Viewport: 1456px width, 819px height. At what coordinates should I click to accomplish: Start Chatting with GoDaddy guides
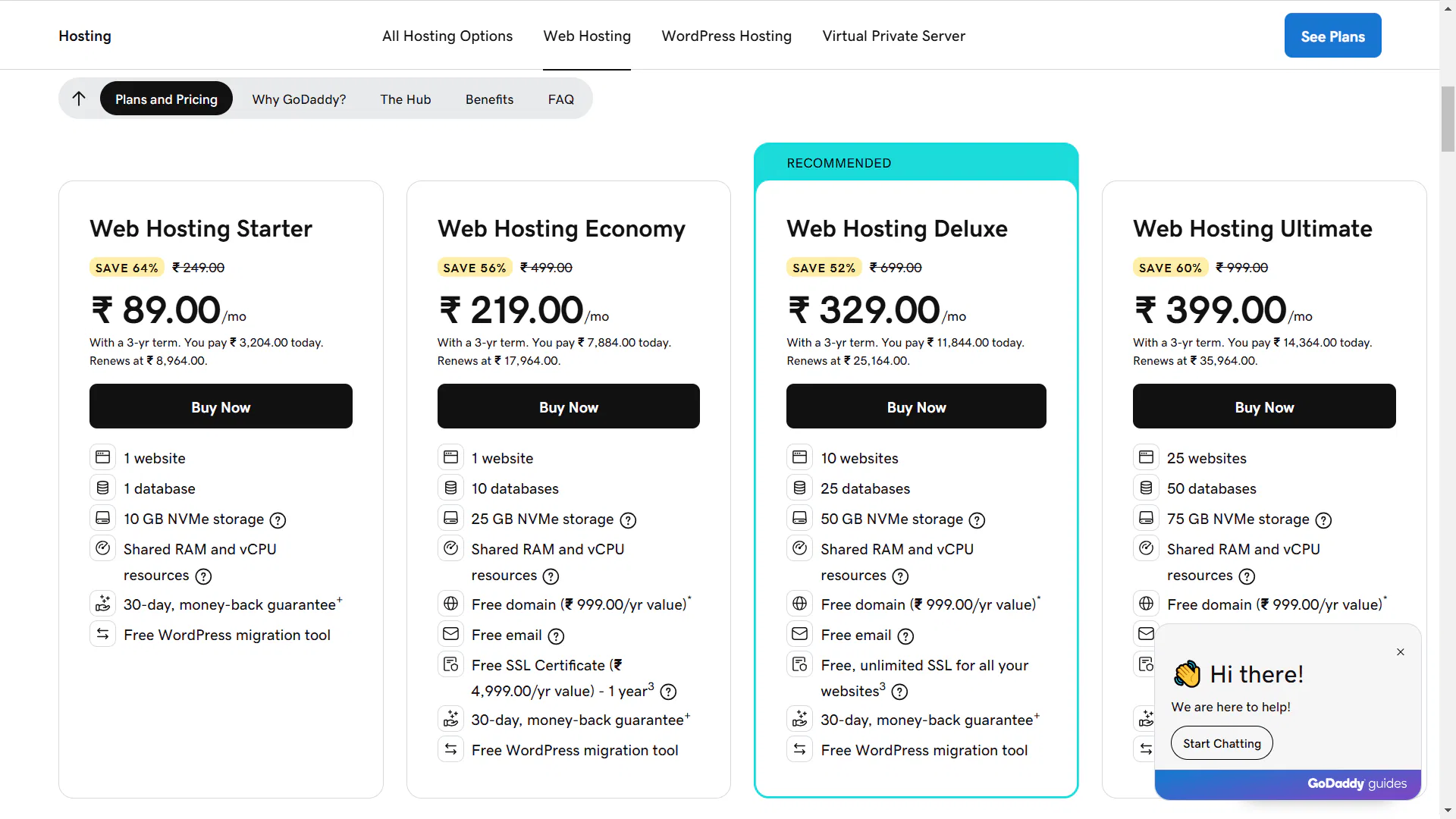point(1222,743)
